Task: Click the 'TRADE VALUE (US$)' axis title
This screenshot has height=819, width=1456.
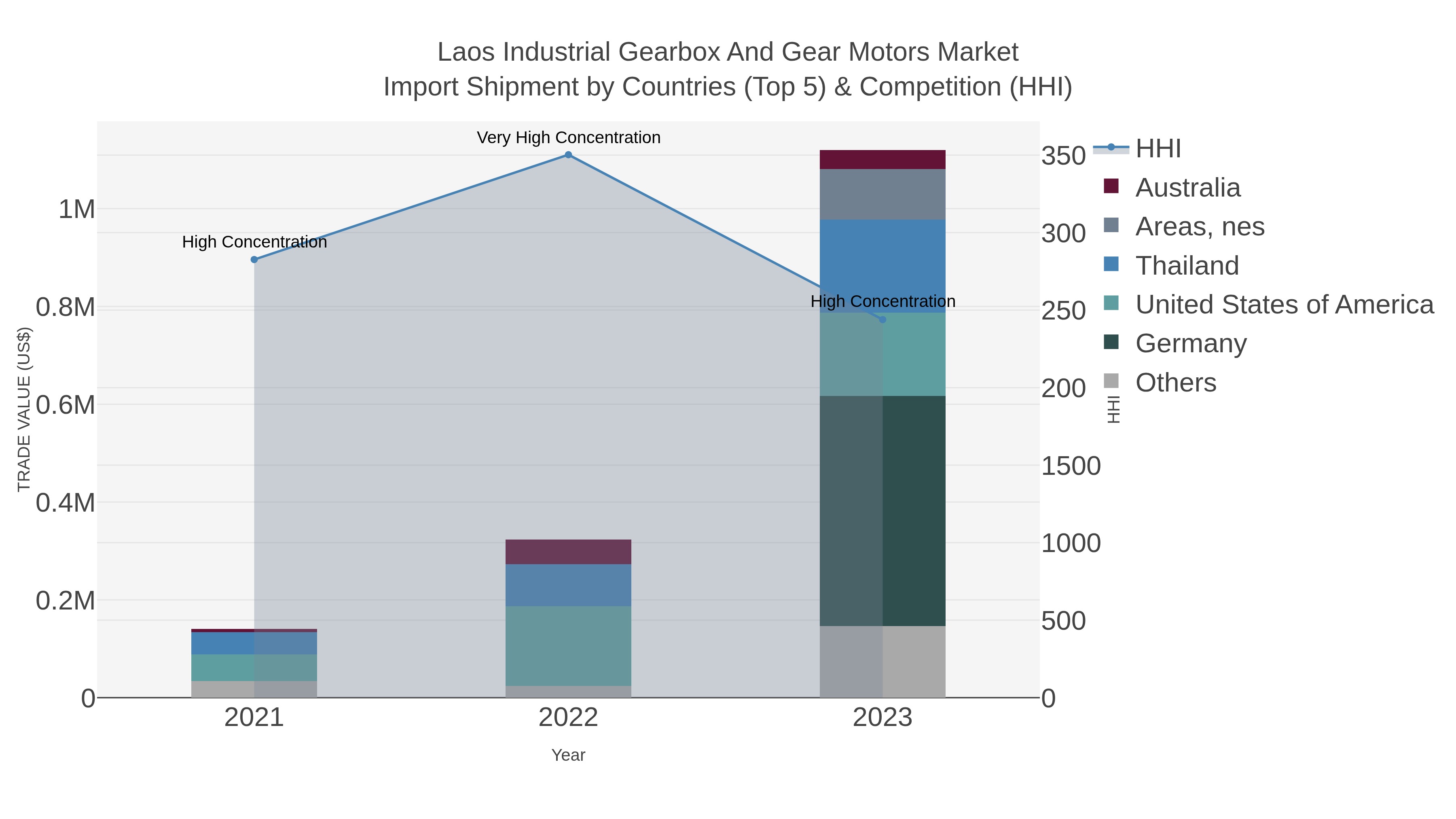Action: 24,410
